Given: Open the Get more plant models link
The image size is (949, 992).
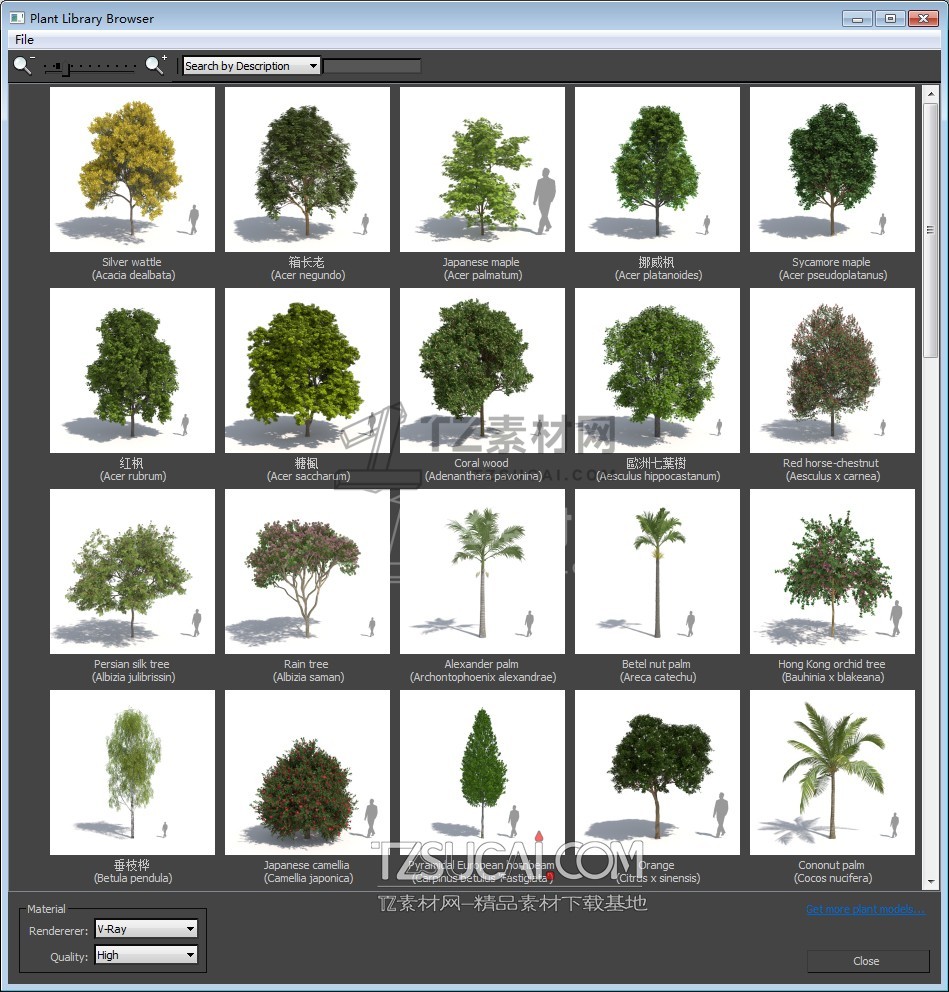Looking at the screenshot, I should tap(864, 909).
